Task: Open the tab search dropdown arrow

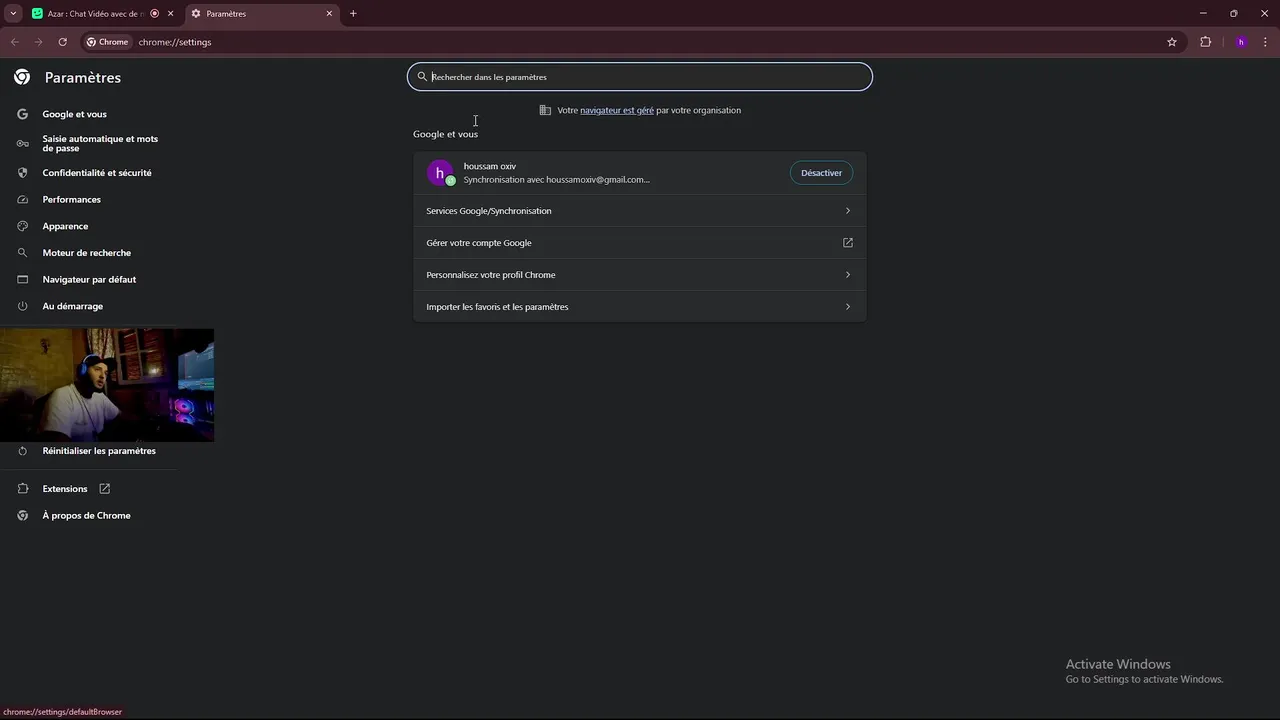Action: (x=13, y=14)
